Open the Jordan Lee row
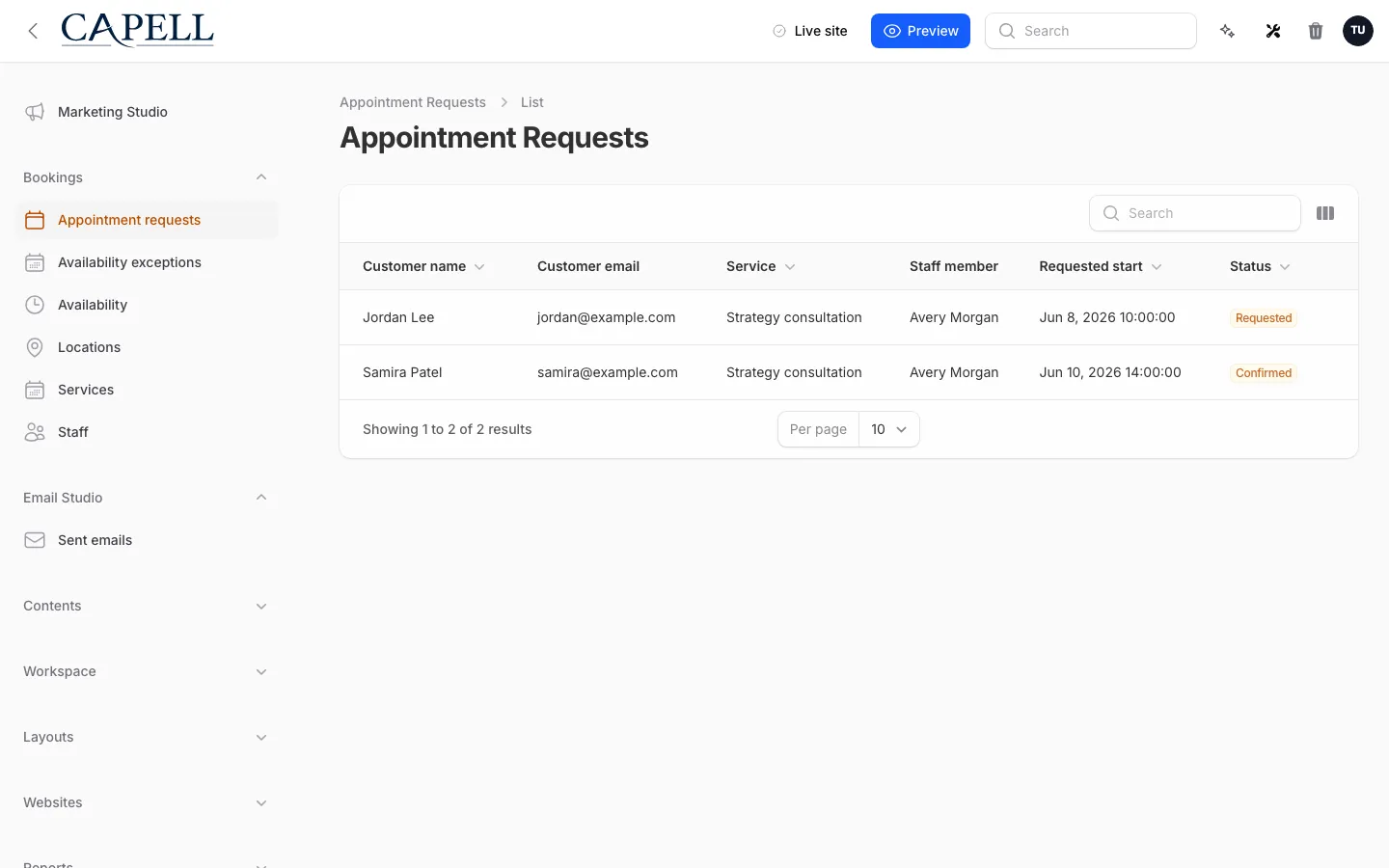Screen dimensions: 1389x868 [849, 317]
